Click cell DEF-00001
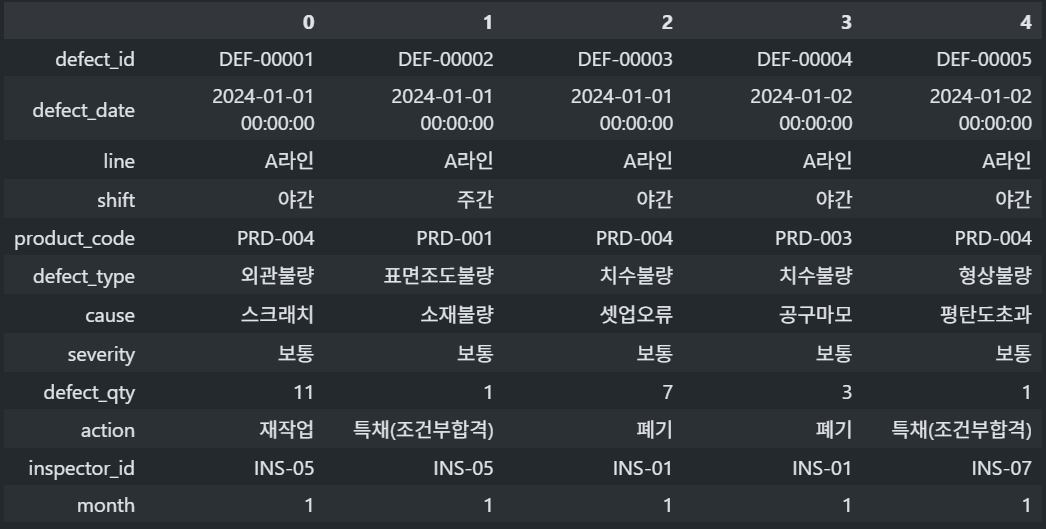Image resolution: width=1046 pixels, height=529 pixels. (x=266, y=59)
